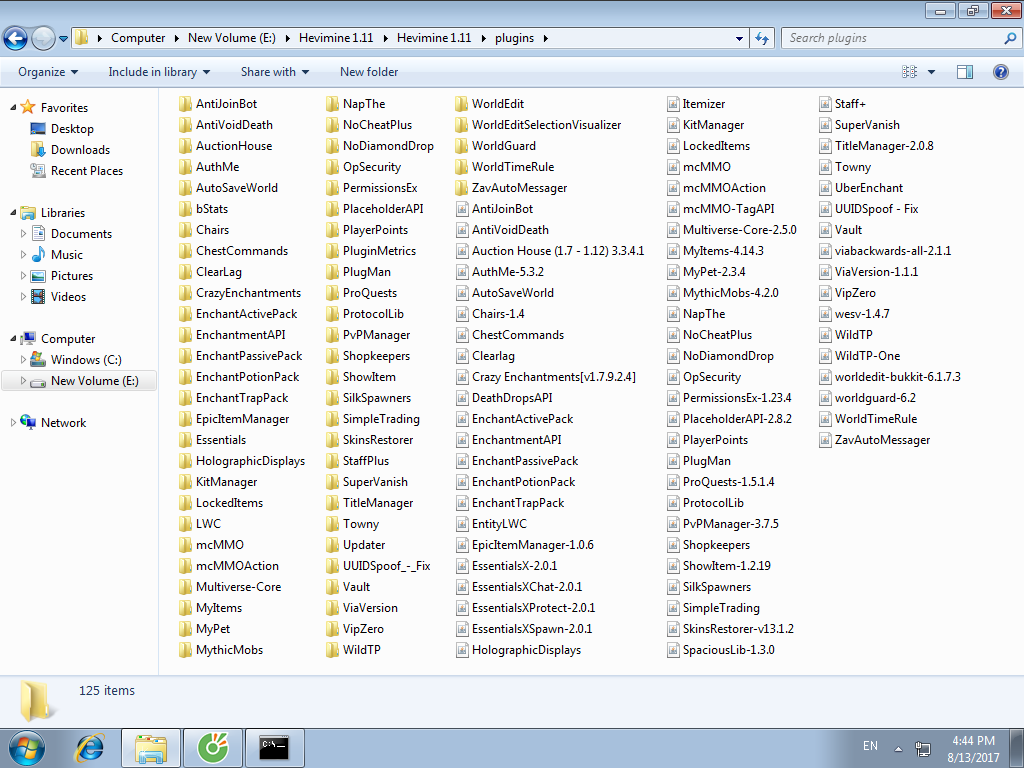Screen dimensions: 1024x768
Task: Select the AuthMe-5.3.2 jar file icon
Action: [462, 272]
